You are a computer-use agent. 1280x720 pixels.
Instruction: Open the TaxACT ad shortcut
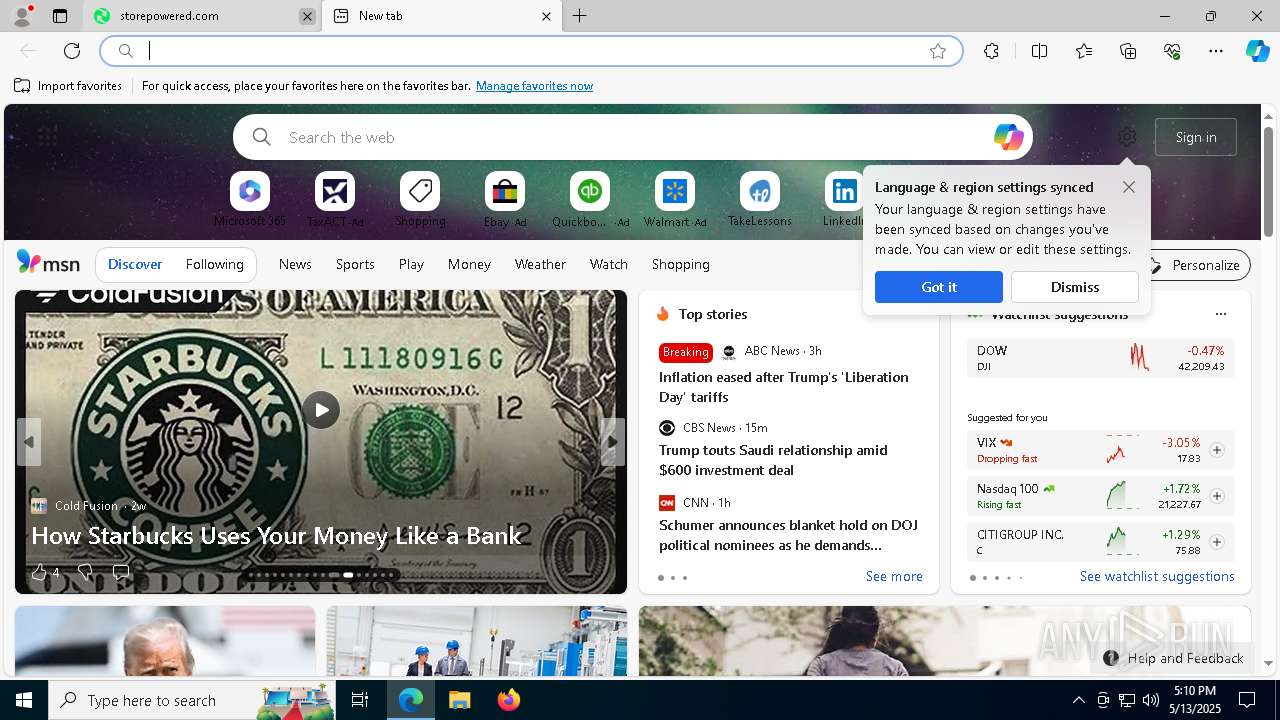point(335,200)
